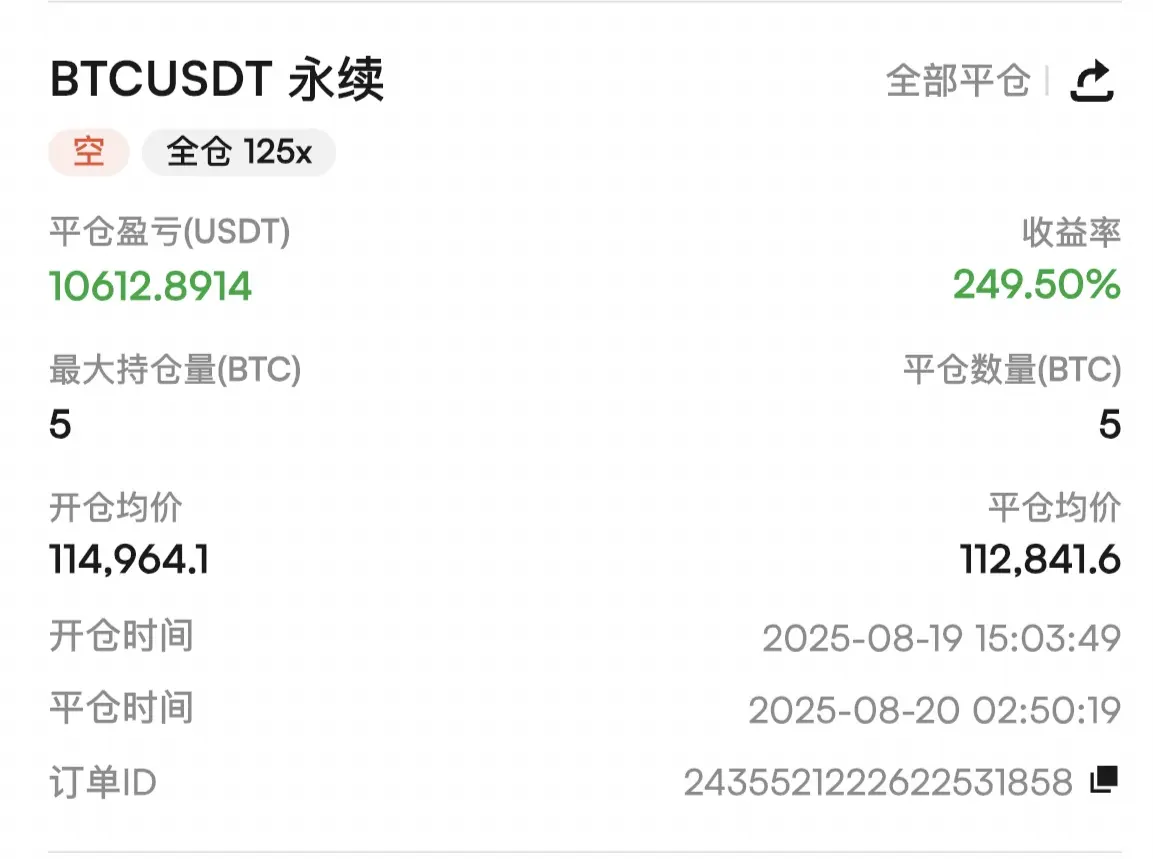Select the opening average price 114,964.1
Screen dimensions: 1153x859
pyautogui.click(x=129, y=560)
